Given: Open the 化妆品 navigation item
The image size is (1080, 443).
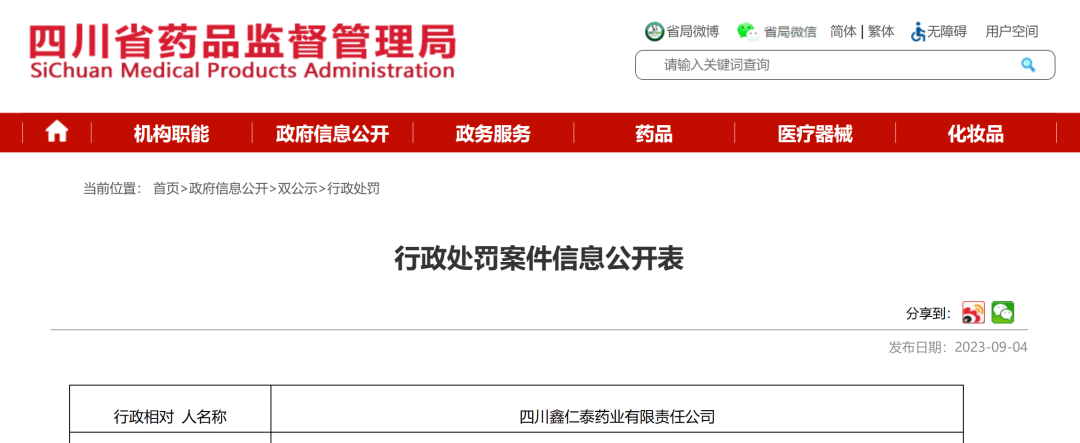Looking at the screenshot, I should click(x=975, y=133).
